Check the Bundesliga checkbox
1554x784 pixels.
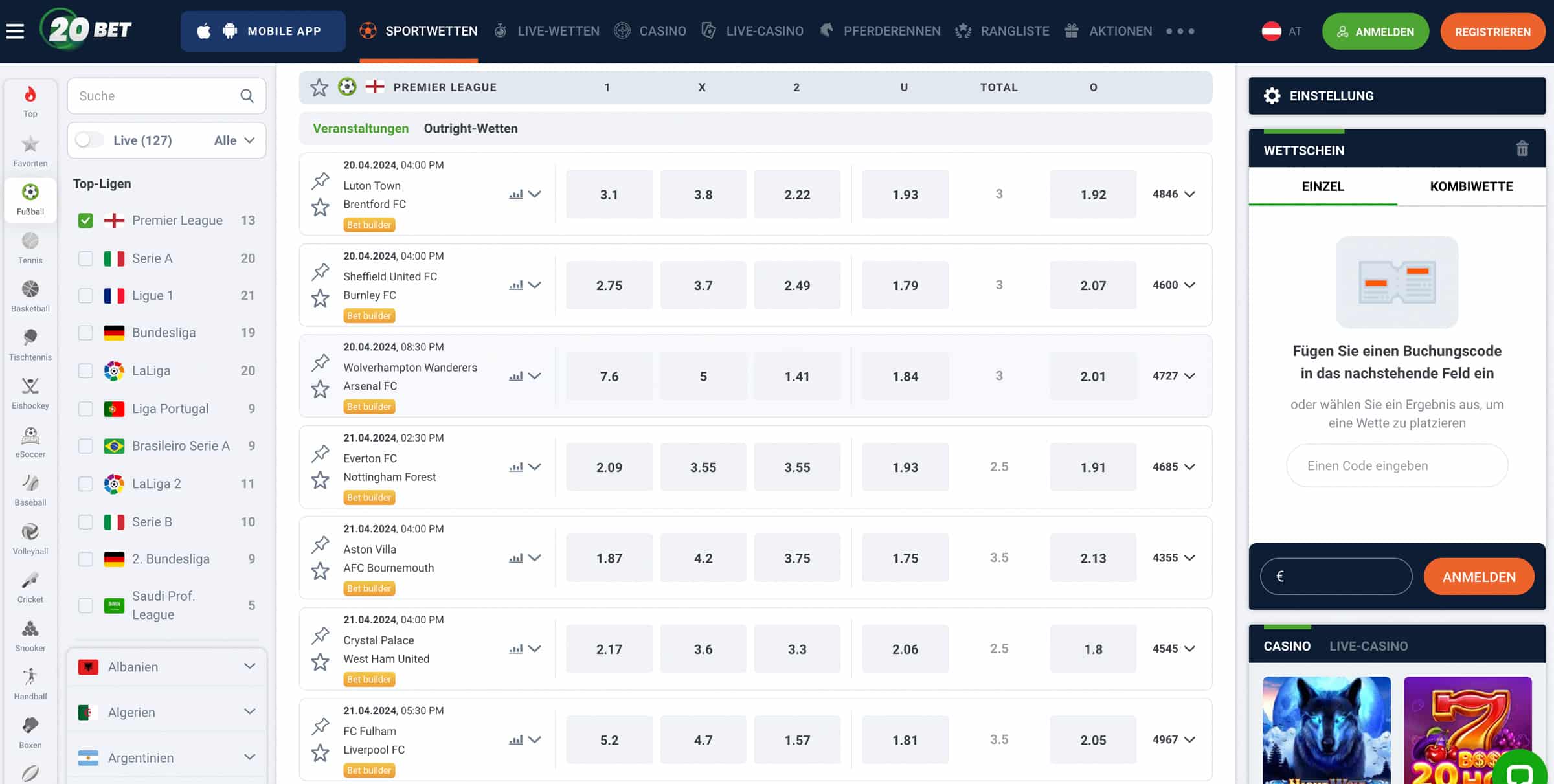[x=85, y=333]
